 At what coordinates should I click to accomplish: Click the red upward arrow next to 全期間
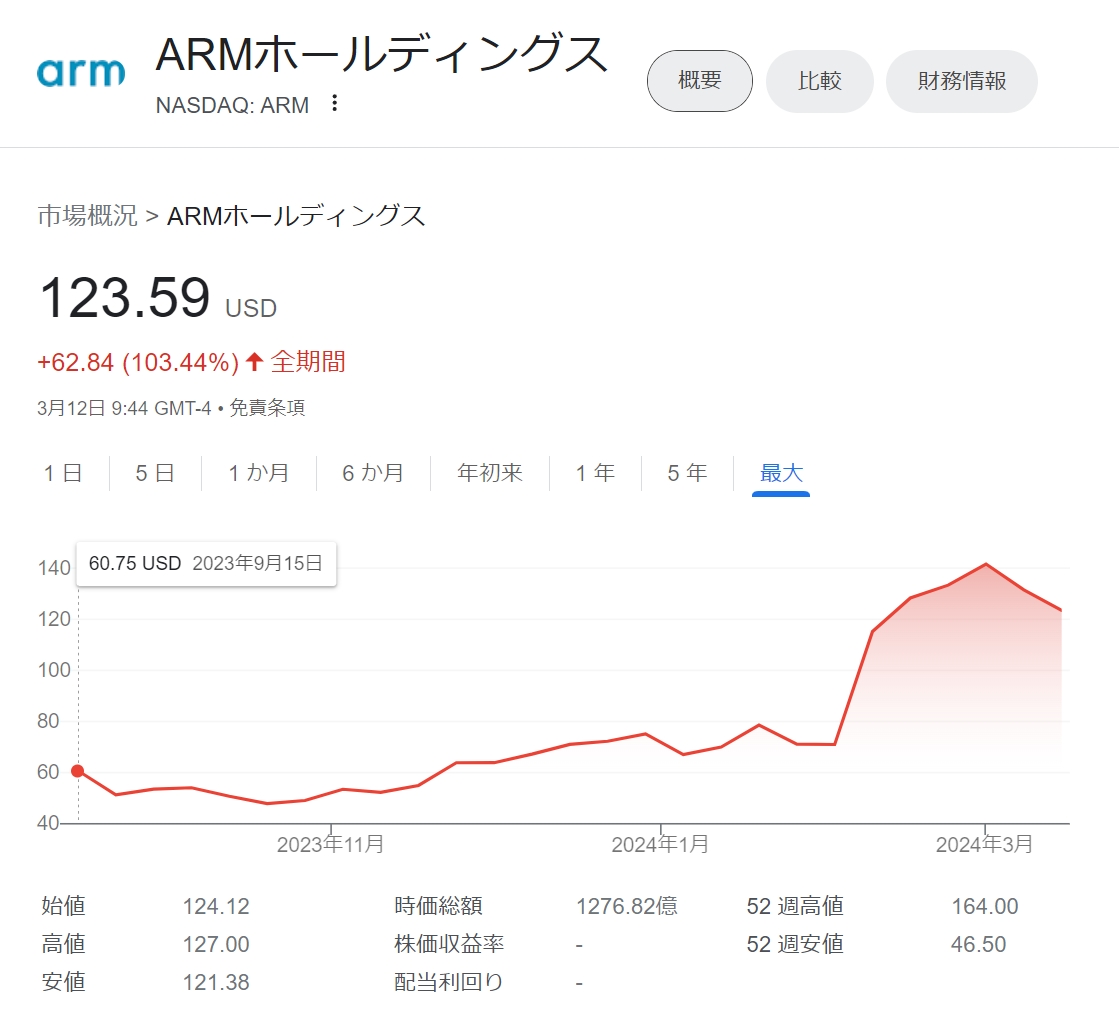(255, 361)
